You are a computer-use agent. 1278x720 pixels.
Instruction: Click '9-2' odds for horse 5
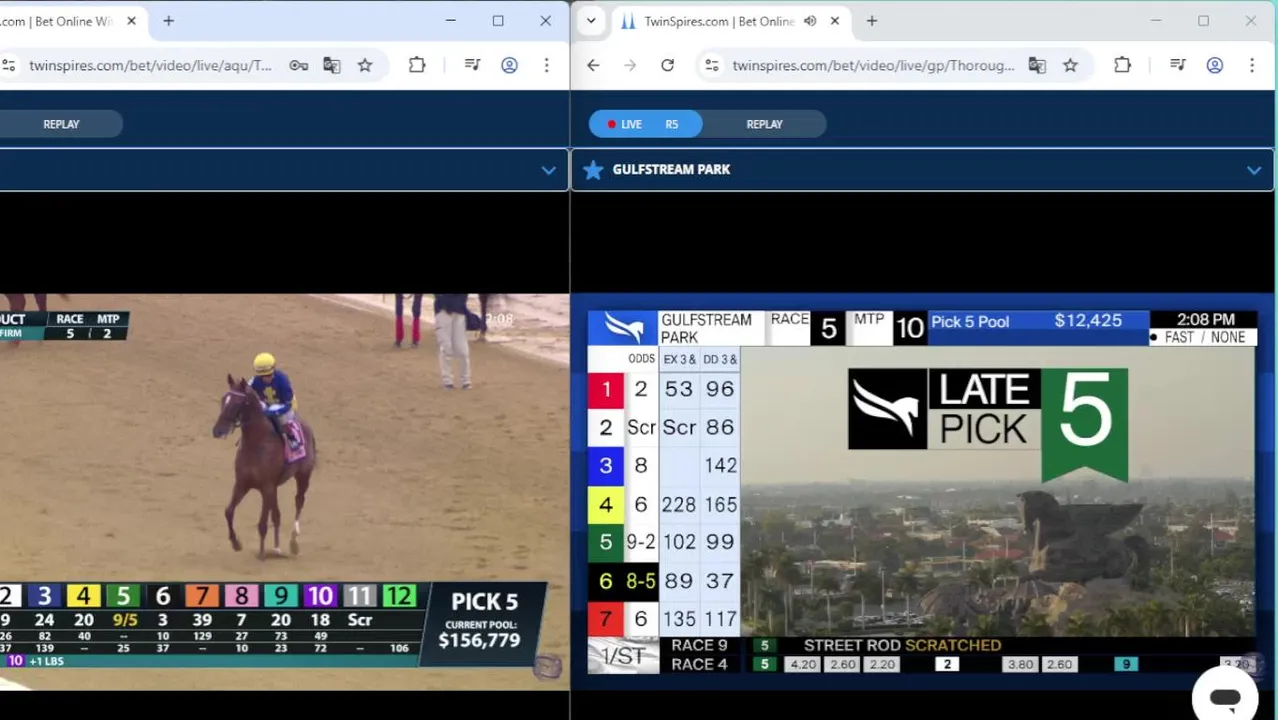click(641, 542)
